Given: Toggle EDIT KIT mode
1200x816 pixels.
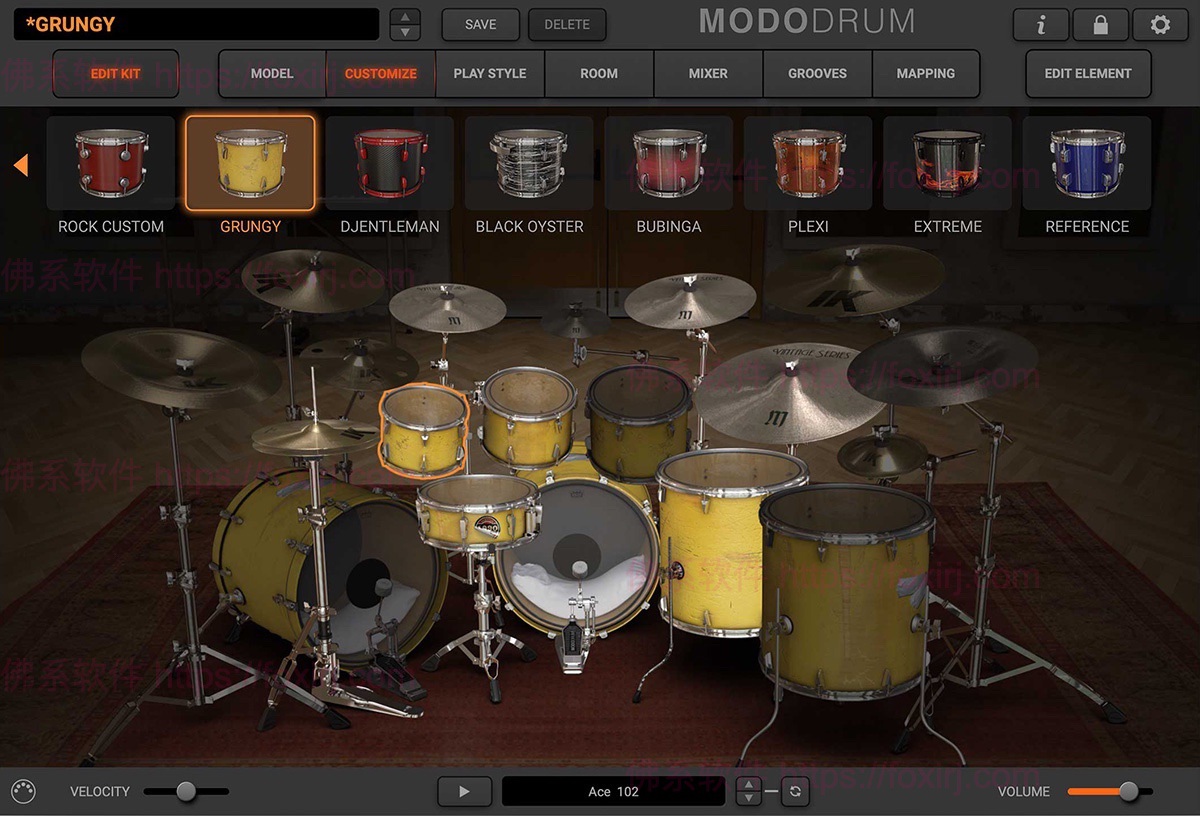Looking at the screenshot, I should (115, 73).
